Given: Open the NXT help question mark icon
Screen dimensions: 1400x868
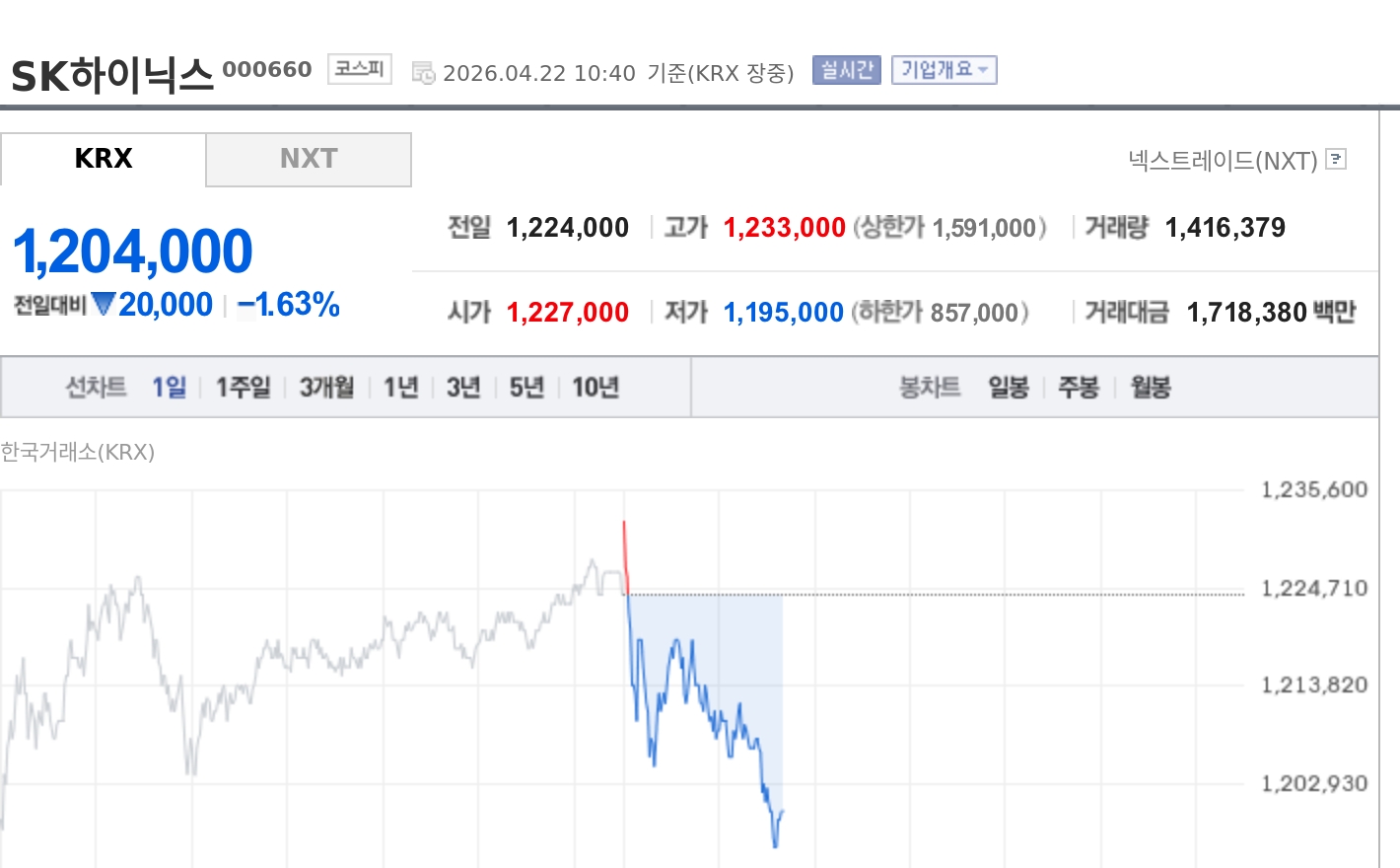Looking at the screenshot, I should 1336,160.
